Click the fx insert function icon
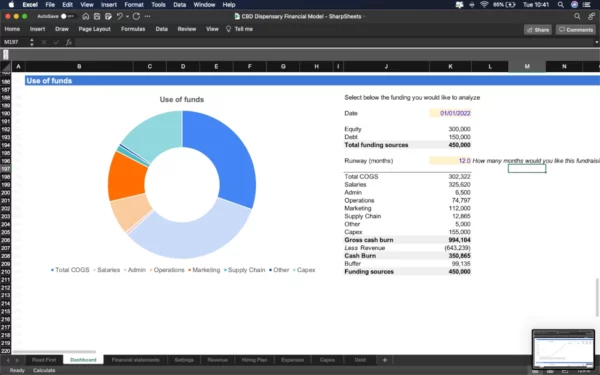Image resolution: width=600 pixels, height=375 pixels. click(69, 42)
